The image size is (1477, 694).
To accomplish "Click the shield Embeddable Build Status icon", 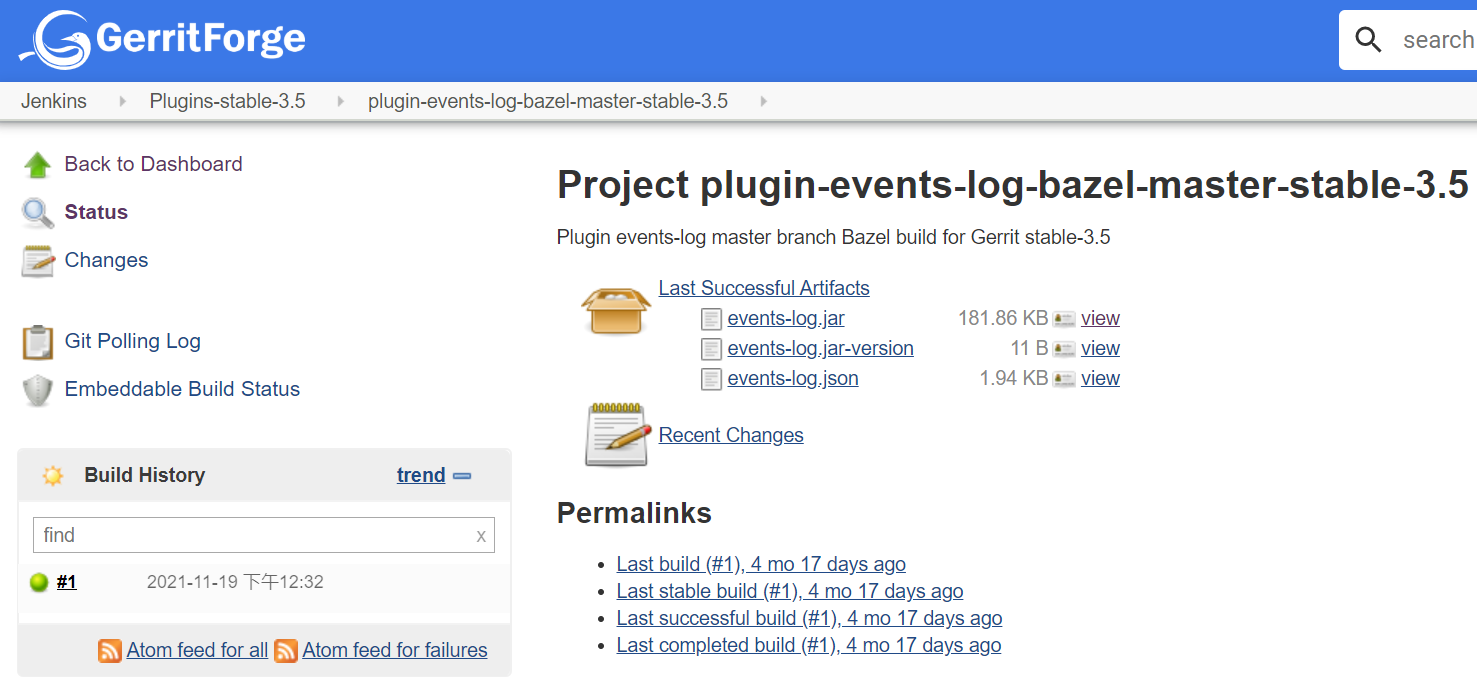I will (x=38, y=390).
